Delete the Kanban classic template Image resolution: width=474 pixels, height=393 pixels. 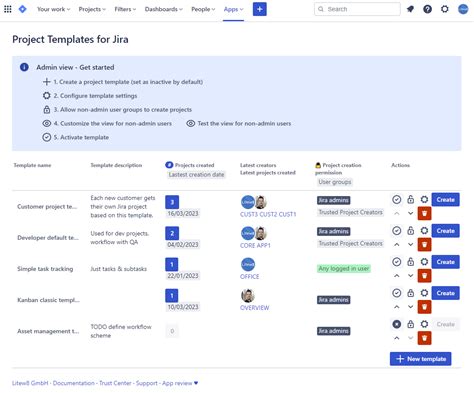[x=425, y=307]
